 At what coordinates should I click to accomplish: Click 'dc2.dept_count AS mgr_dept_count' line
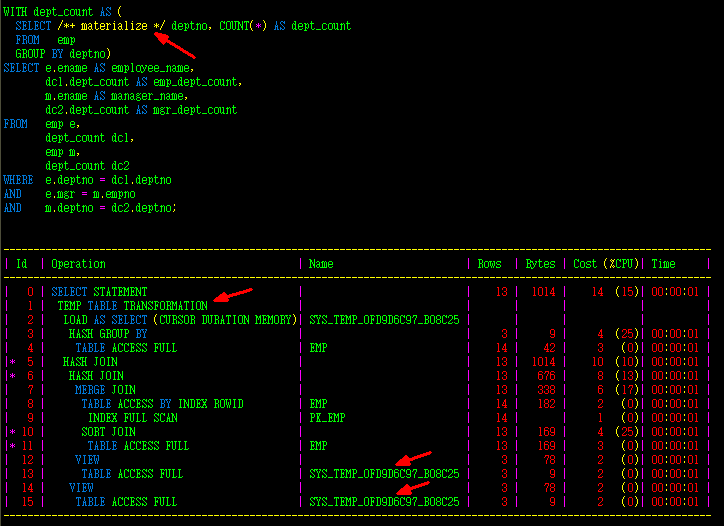pos(141,110)
